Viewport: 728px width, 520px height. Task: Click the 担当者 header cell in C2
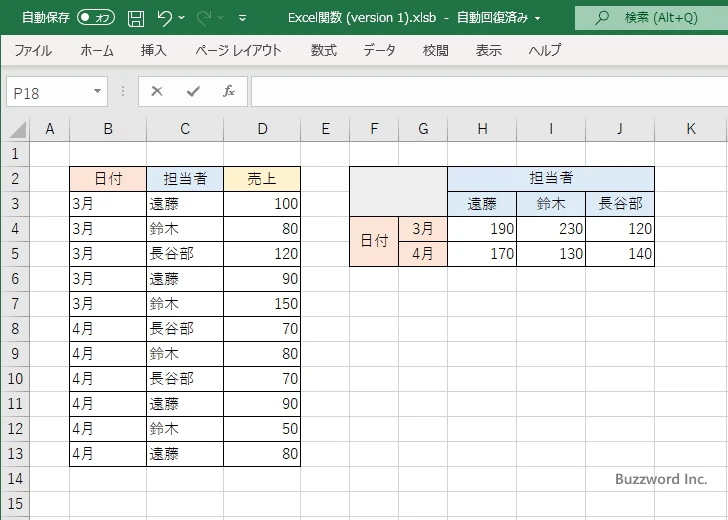pos(185,179)
